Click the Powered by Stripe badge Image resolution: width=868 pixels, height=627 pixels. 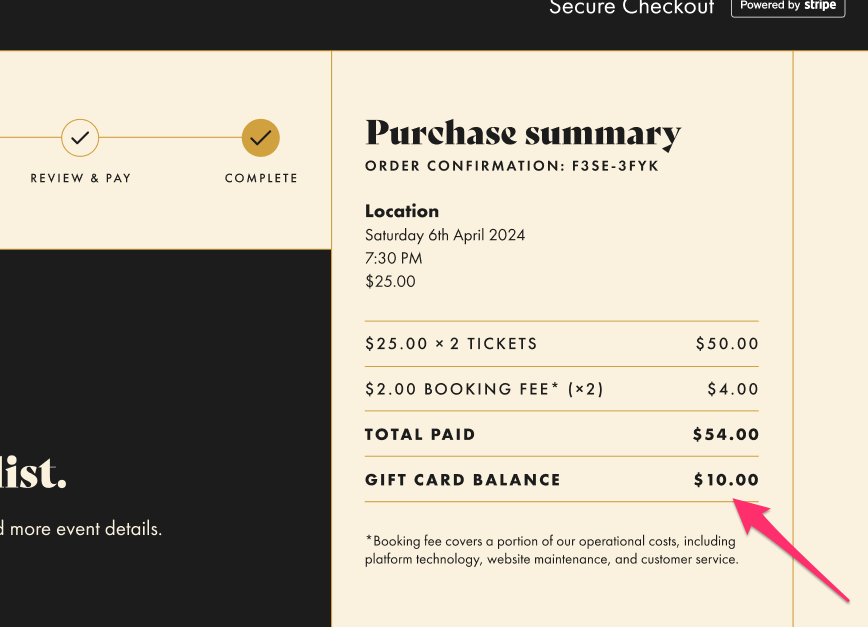pos(787,6)
